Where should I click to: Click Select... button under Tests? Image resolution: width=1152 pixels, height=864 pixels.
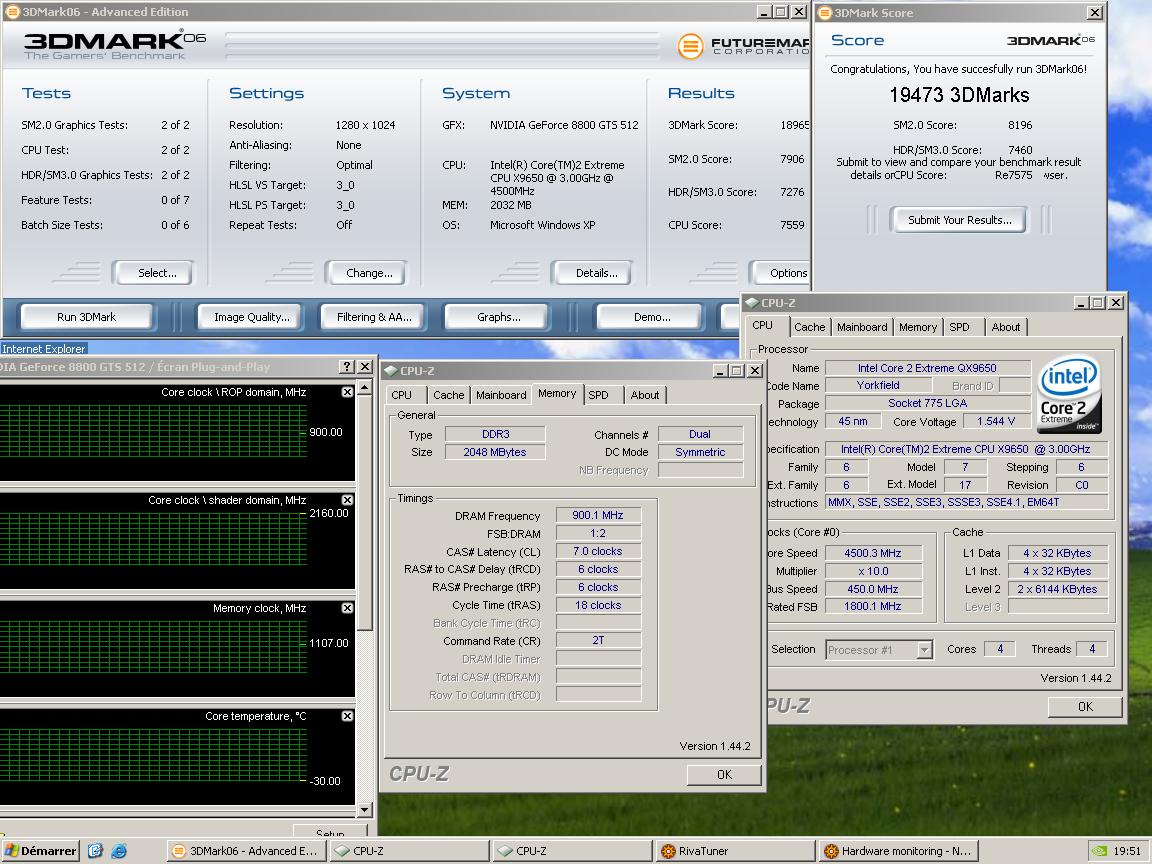coord(154,273)
